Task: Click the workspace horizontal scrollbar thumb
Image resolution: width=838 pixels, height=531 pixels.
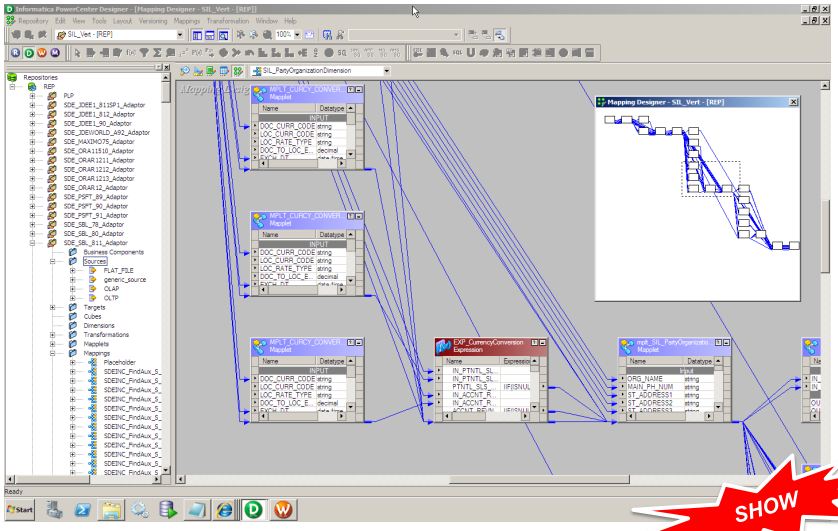Action: coord(539,479)
